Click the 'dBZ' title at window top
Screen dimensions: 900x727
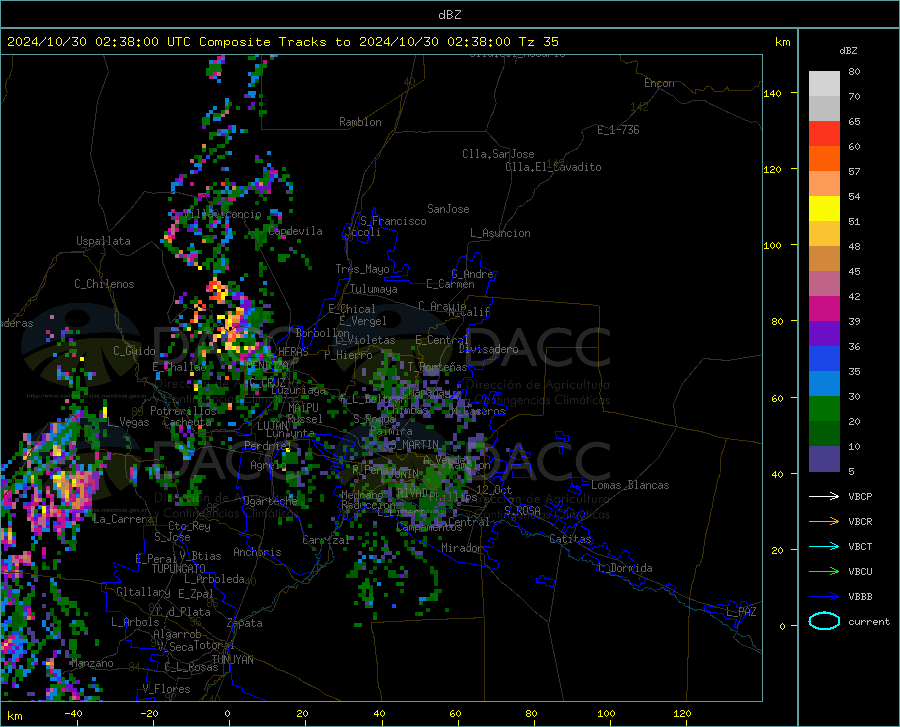pyautogui.click(x=449, y=15)
